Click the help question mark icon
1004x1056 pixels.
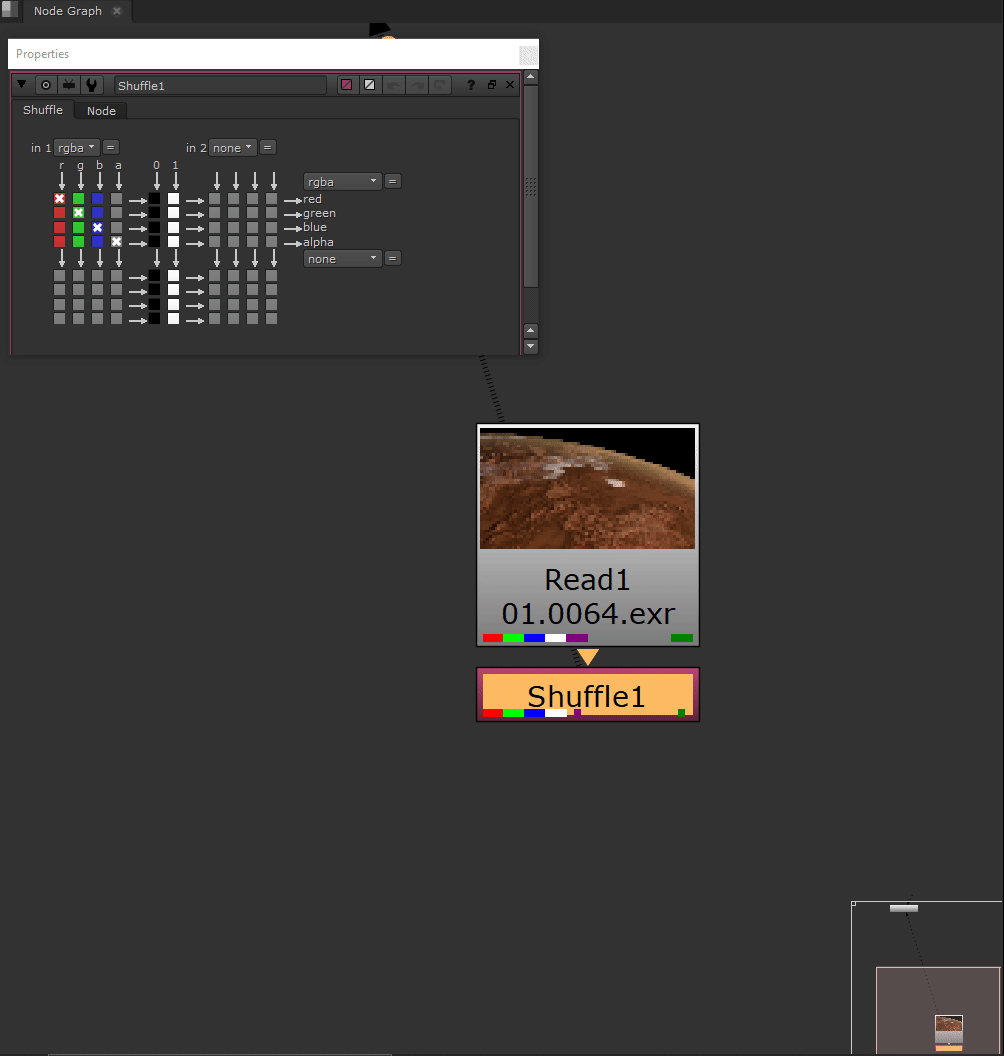pyautogui.click(x=471, y=85)
